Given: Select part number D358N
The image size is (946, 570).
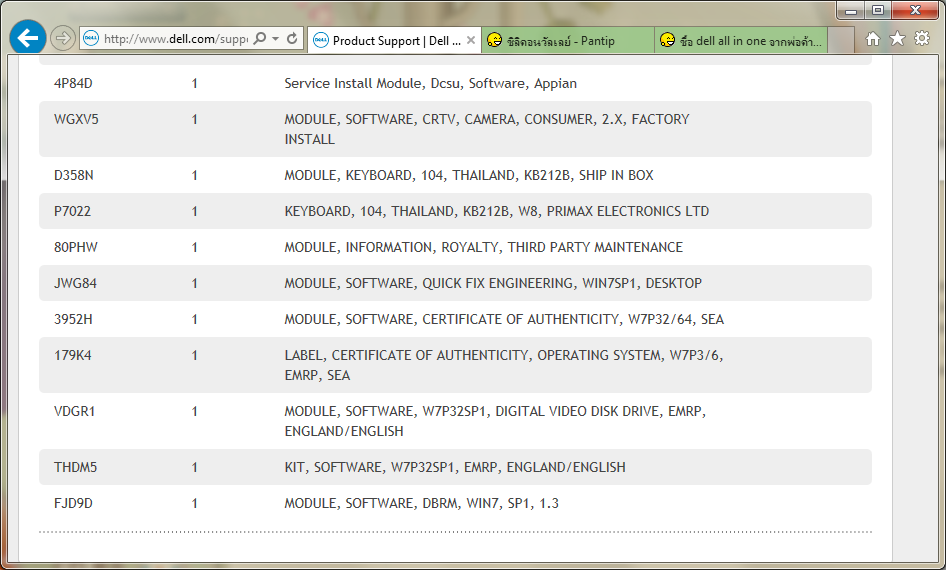Looking at the screenshot, I should (74, 176).
